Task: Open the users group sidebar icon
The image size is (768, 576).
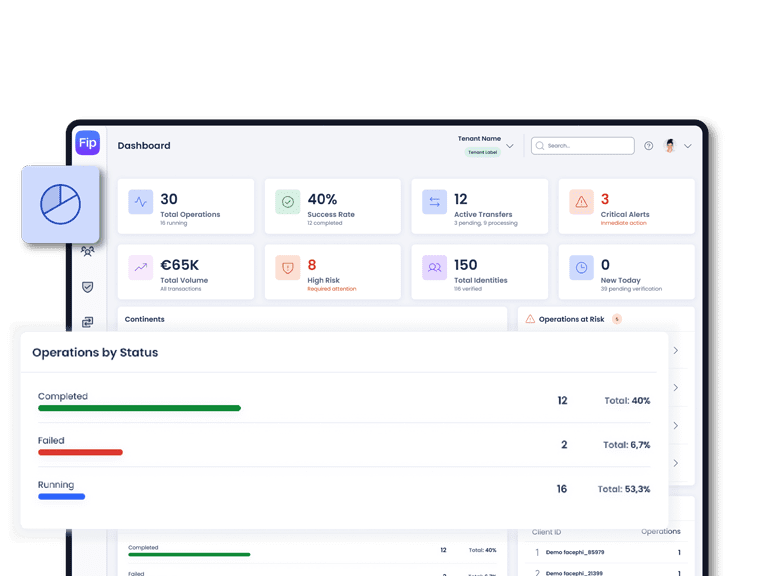Action: pyautogui.click(x=88, y=251)
